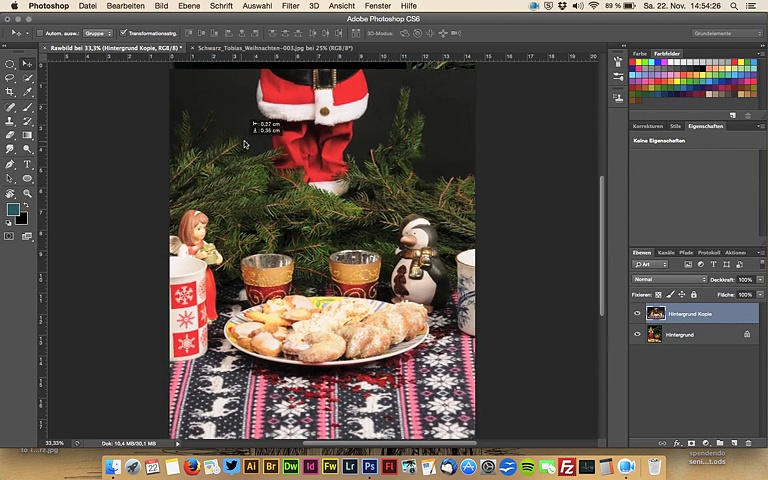
Task: Click the delete layer trash icon
Action: [748, 443]
